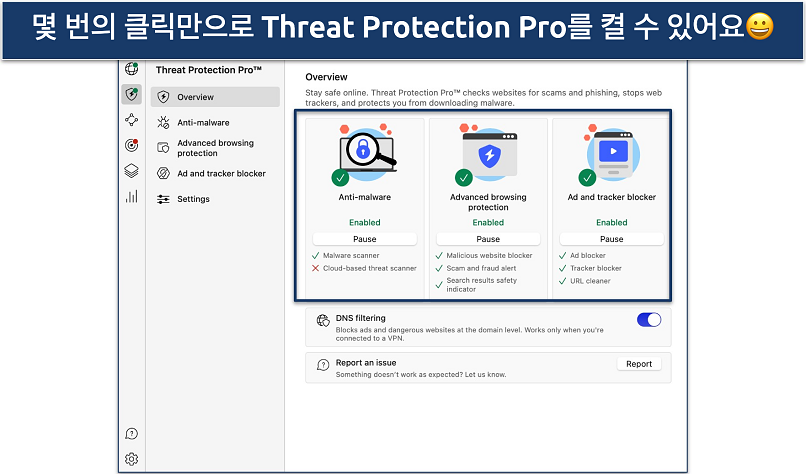Pause the Ad and tracker blocker
Viewport: 806px width, 474px height.
[x=612, y=239]
